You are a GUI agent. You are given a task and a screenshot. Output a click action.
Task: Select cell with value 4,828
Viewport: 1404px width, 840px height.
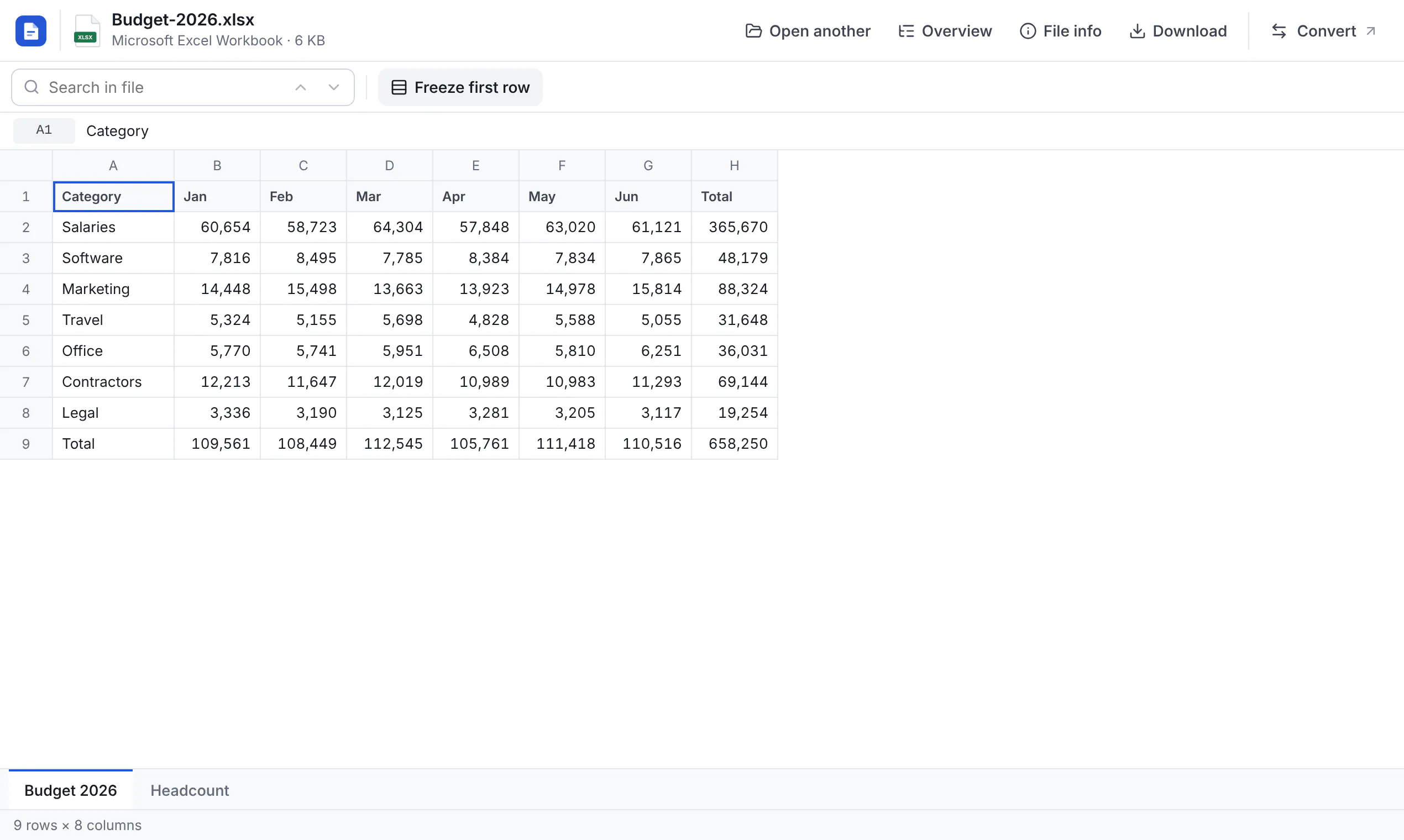476,320
